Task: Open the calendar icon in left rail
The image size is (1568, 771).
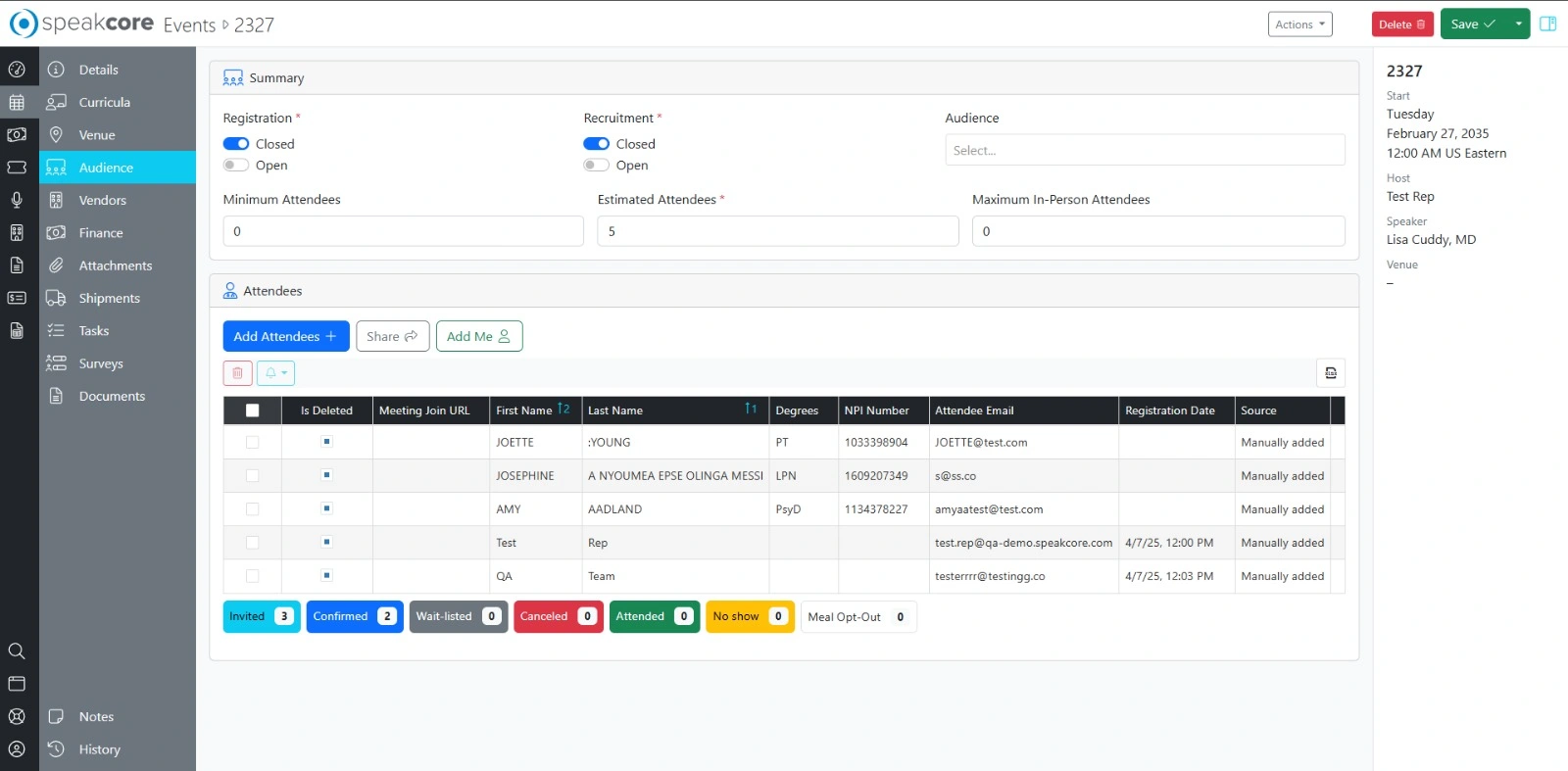Action: click(x=17, y=102)
